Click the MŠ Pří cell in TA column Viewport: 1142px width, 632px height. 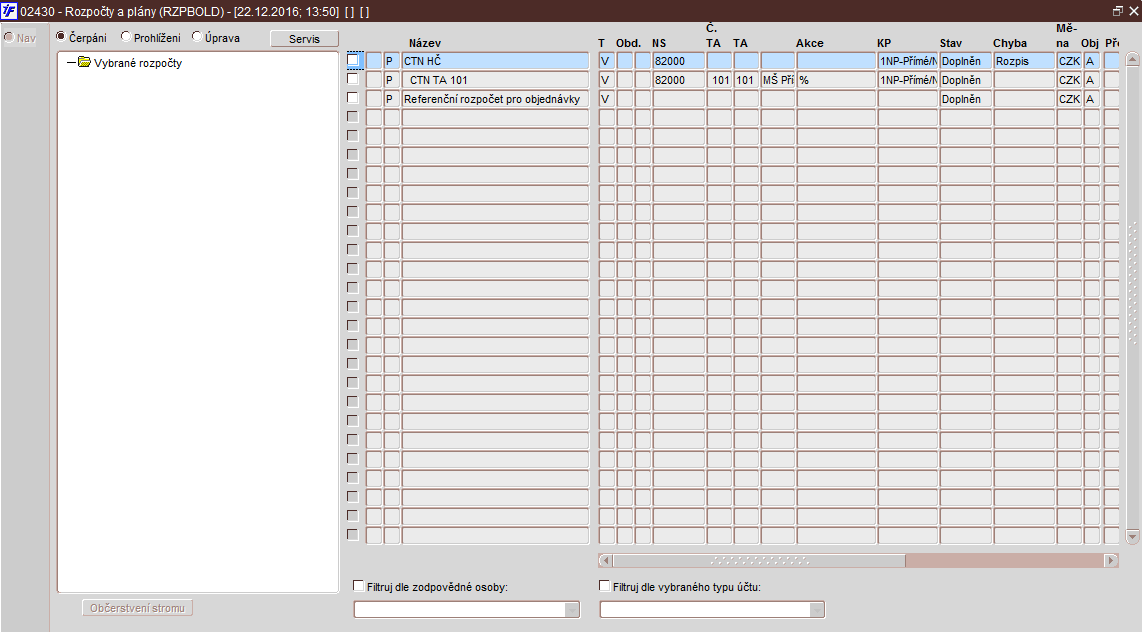point(778,80)
